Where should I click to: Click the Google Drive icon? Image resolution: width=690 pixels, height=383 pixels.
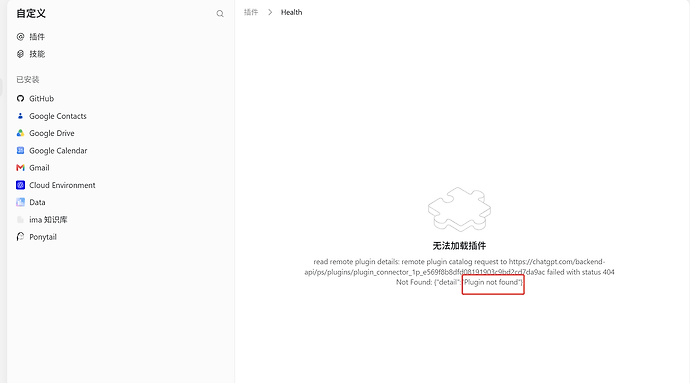(x=20, y=133)
